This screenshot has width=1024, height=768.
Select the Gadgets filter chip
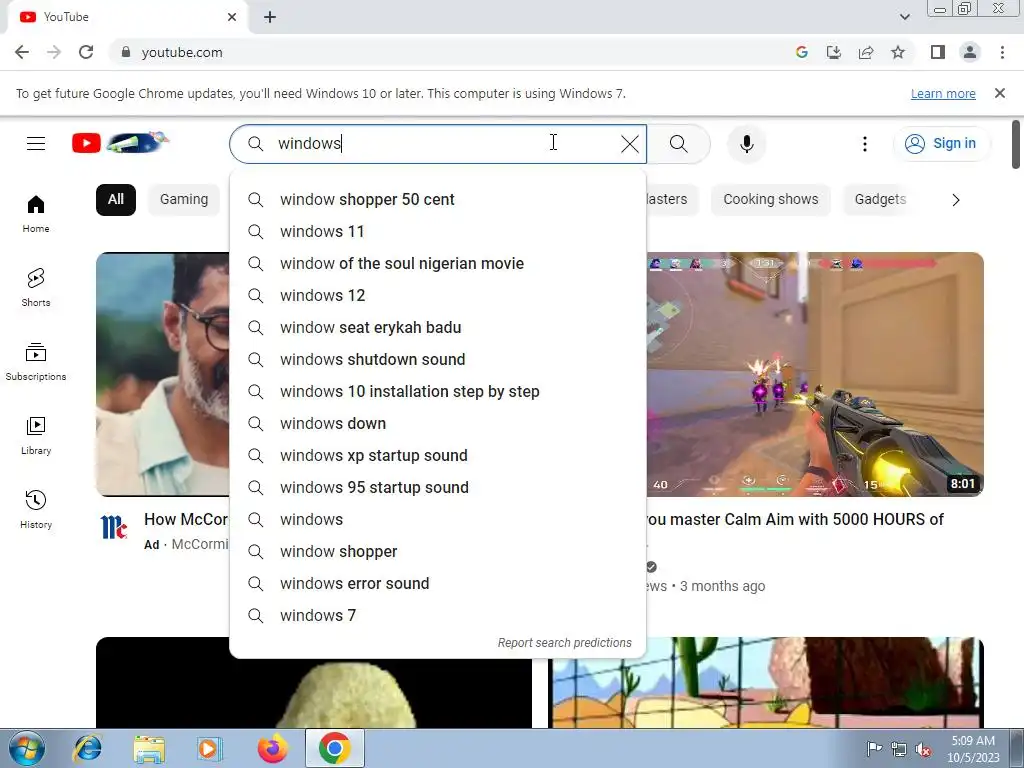click(880, 199)
